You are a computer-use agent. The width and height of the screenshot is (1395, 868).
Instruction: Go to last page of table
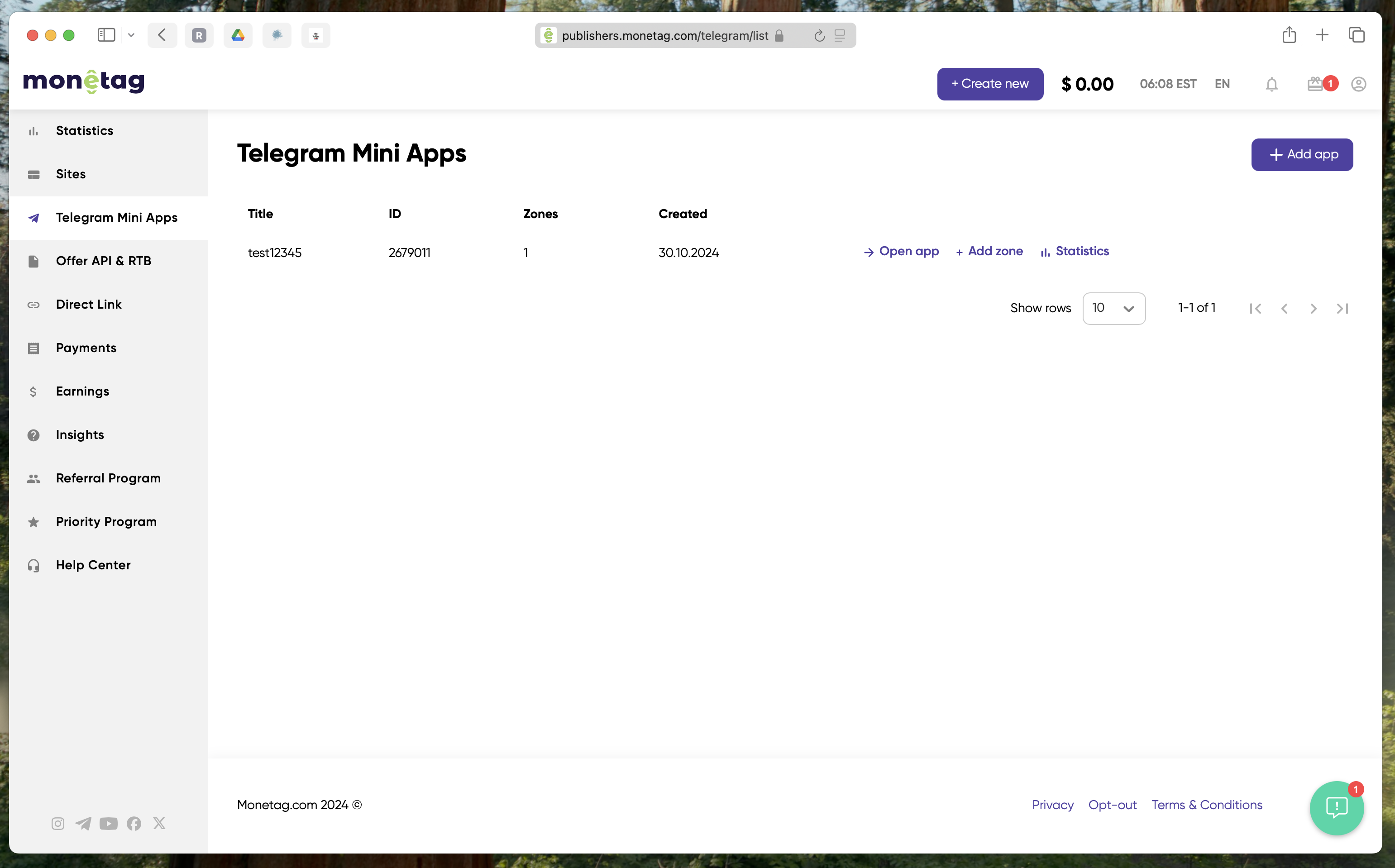[1342, 309]
